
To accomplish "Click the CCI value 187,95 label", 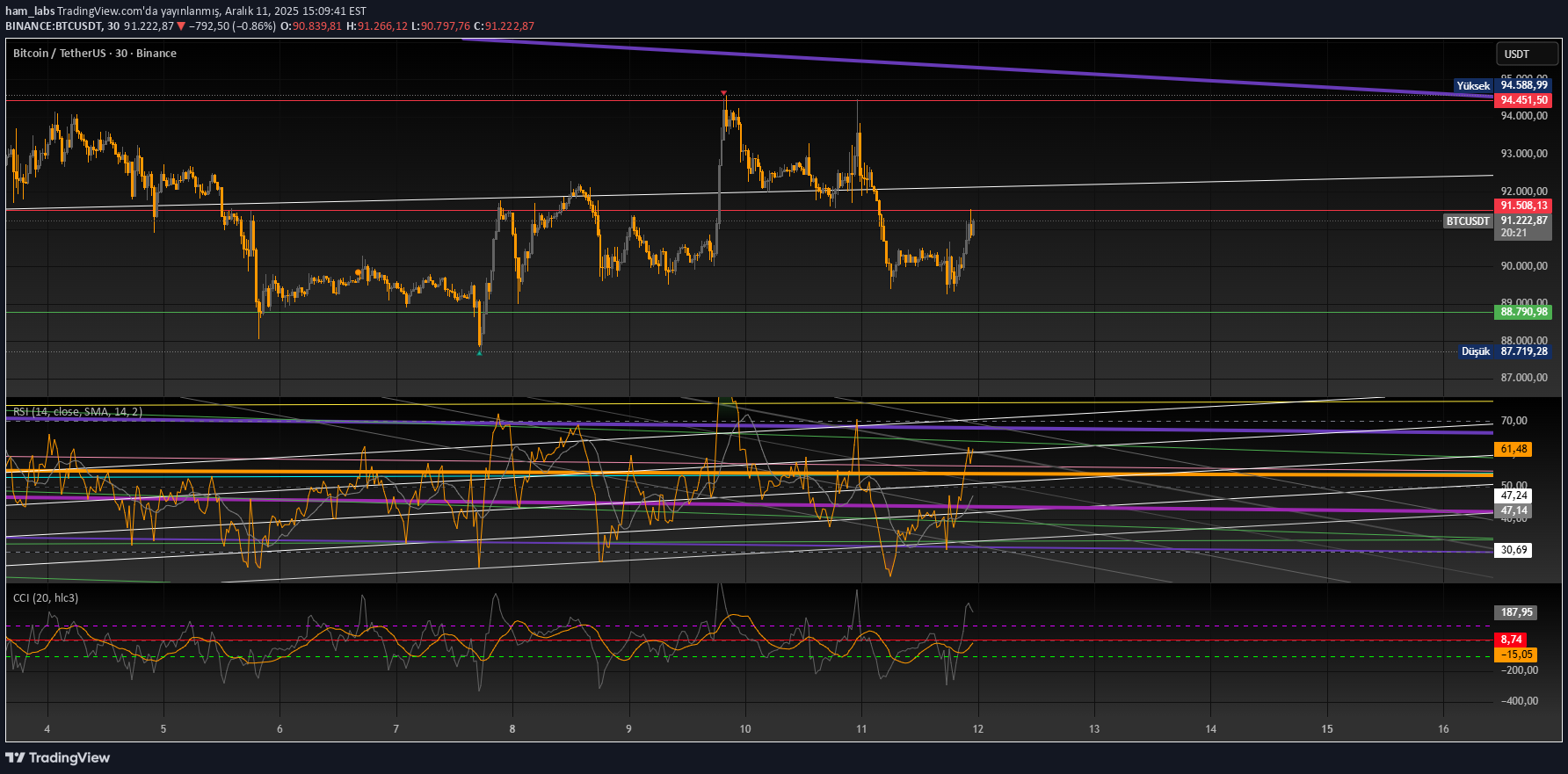I will 1516,612.
